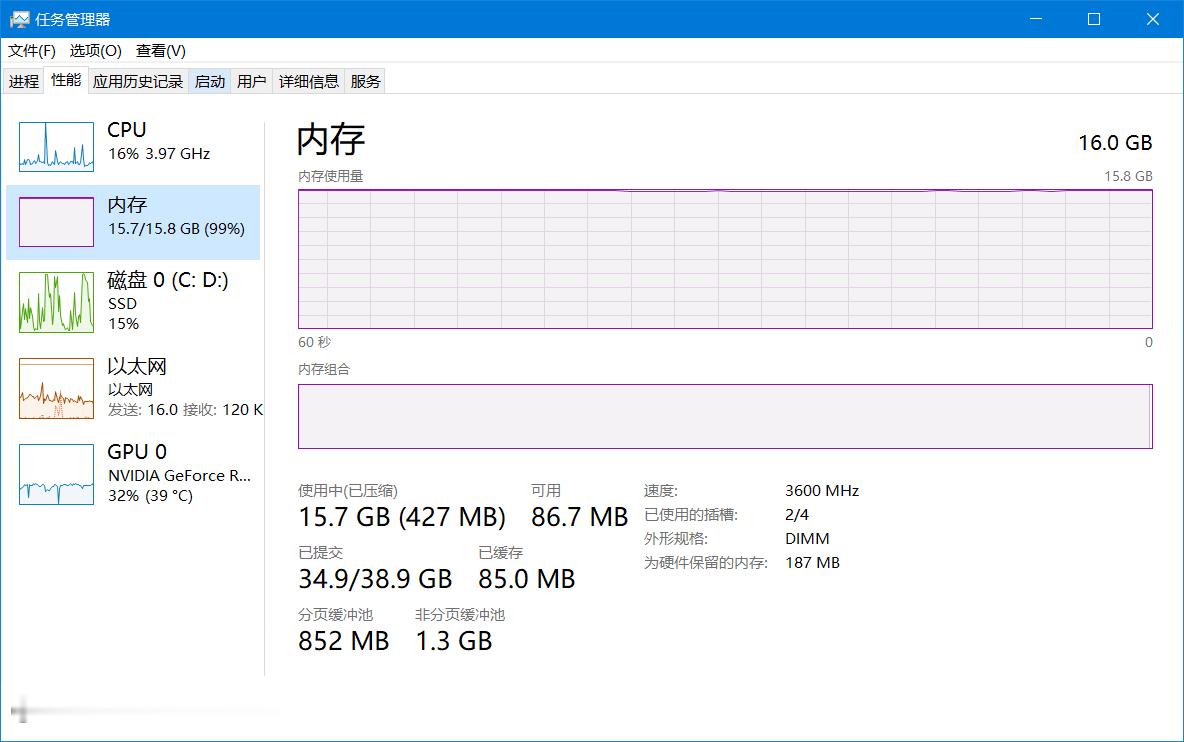This screenshot has width=1184, height=742.
Task: Click the 15.7/15.8 GB (99%) memory reading
Action: (x=177, y=229)
